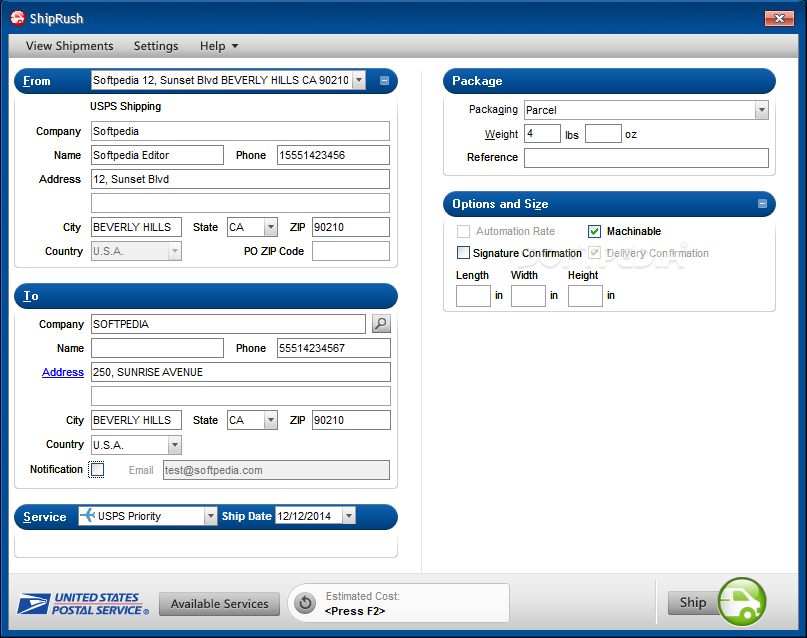Click the From second address line field
This screenshot has height=638, width=807.
pyautogui.click(x=240, y=203)
